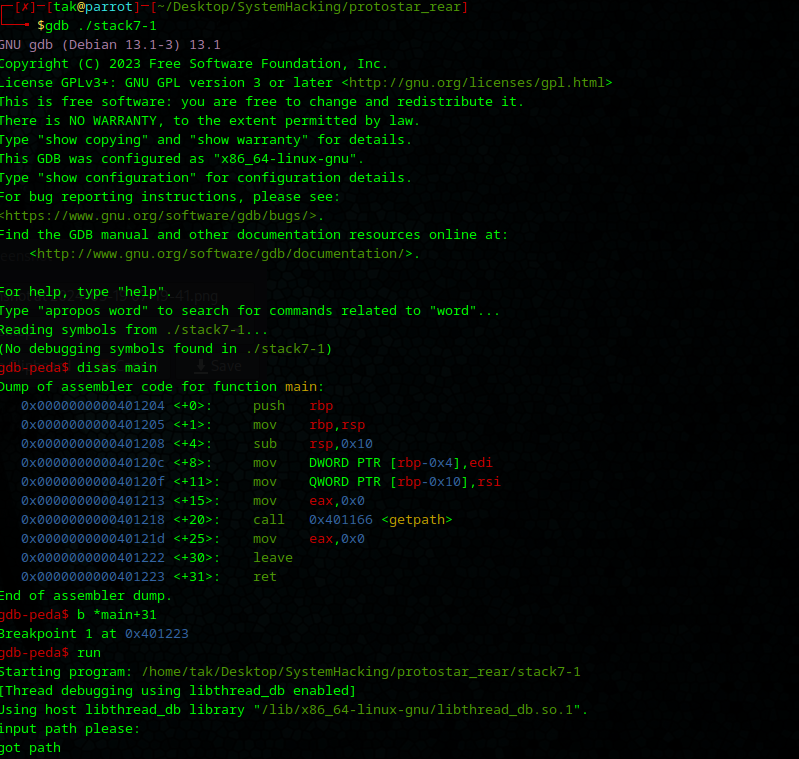Click the GPL license URL gnu.org/licenses/gpl.html
799x759 pixels.
pyautogui.click(x=477, y=83)
